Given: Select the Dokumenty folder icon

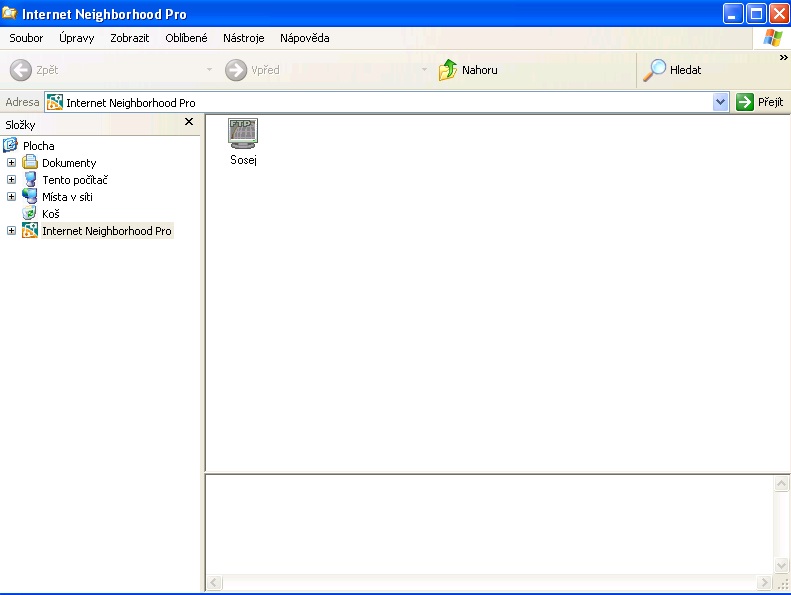Looking at the screenshot, I should 30,163.
